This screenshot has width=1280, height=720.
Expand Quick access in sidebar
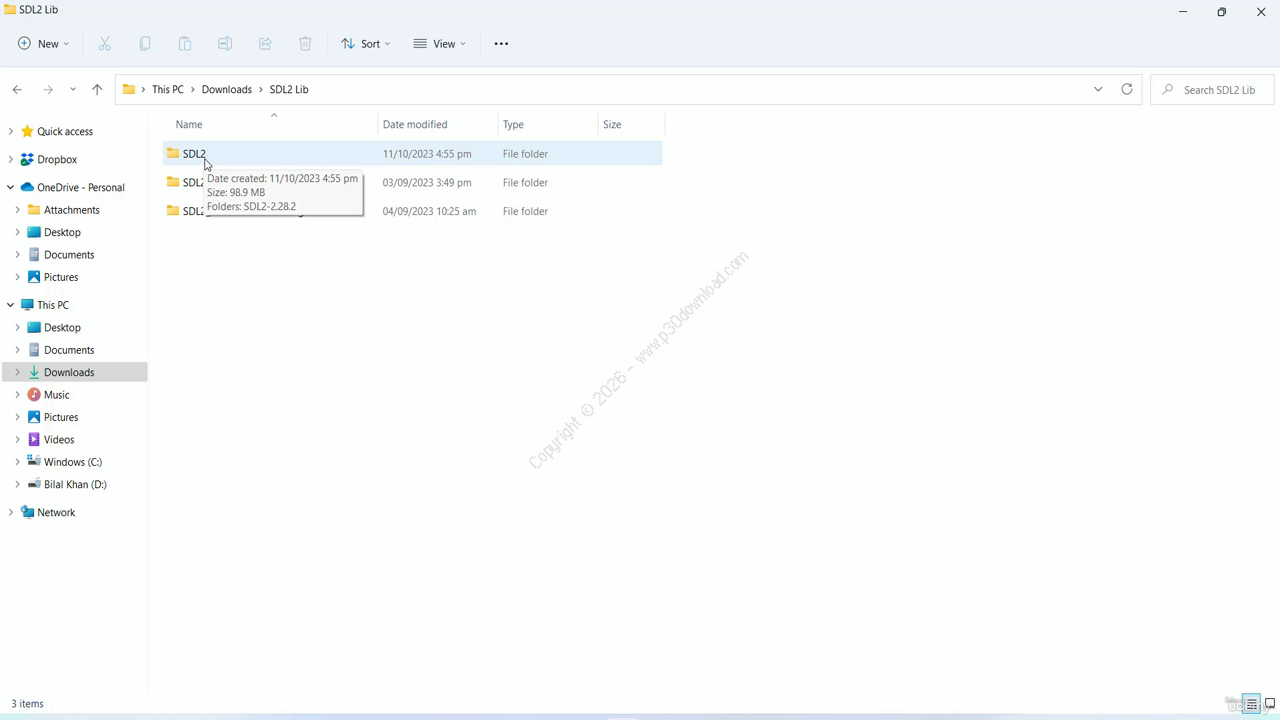point(11,132)
